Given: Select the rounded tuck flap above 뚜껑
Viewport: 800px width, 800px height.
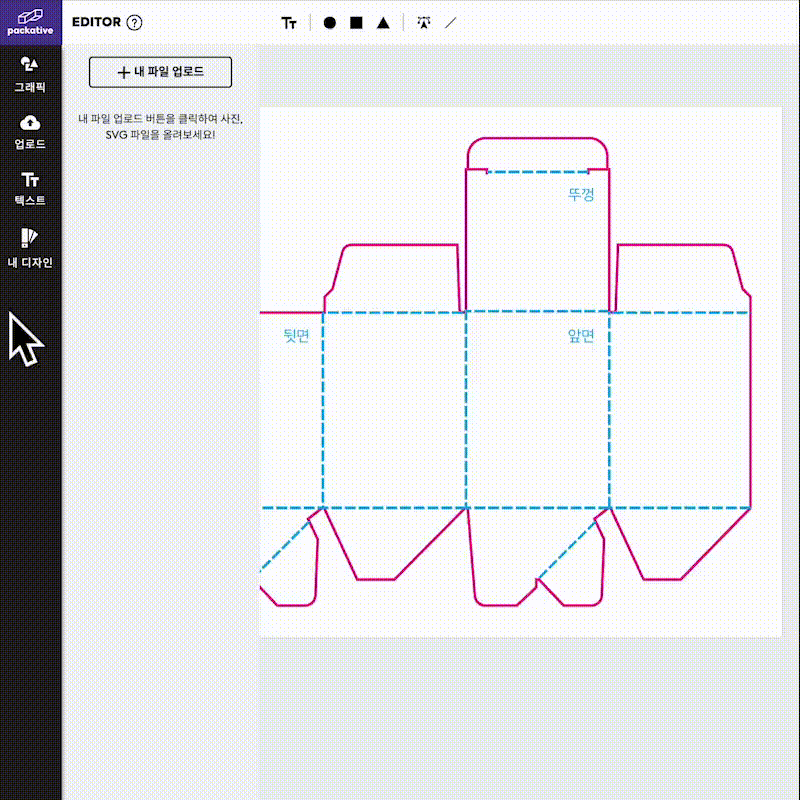Looking at the screenshot, I should coord(537,154).
